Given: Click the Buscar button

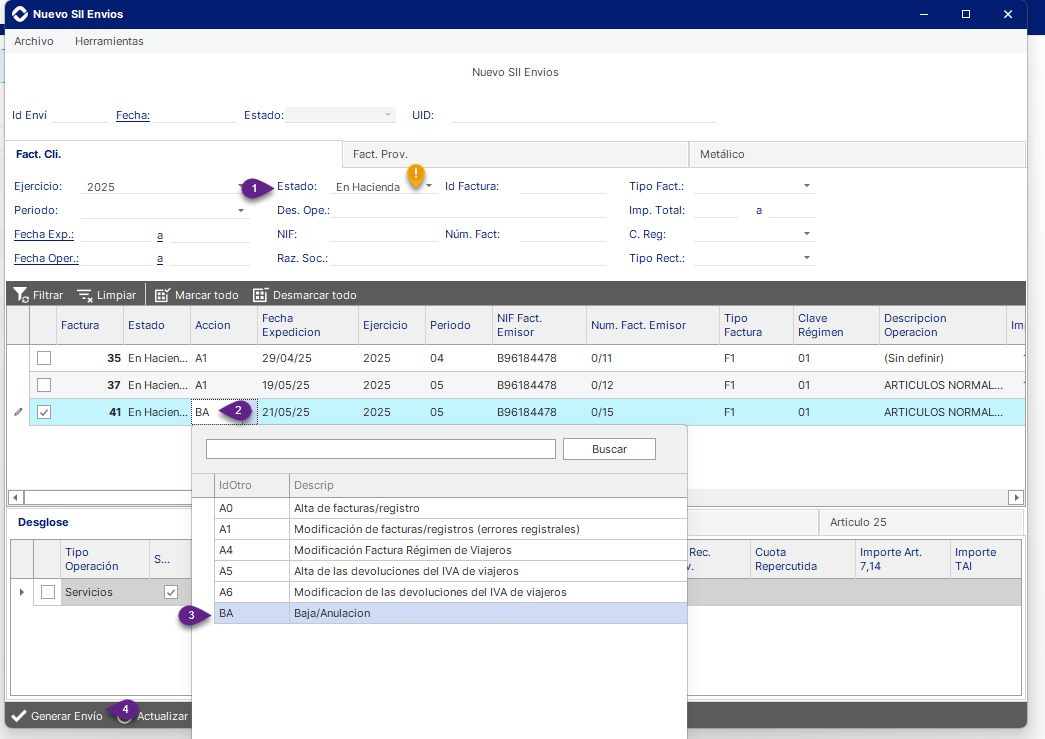Looking at the screenshot, I should point(609,449).
